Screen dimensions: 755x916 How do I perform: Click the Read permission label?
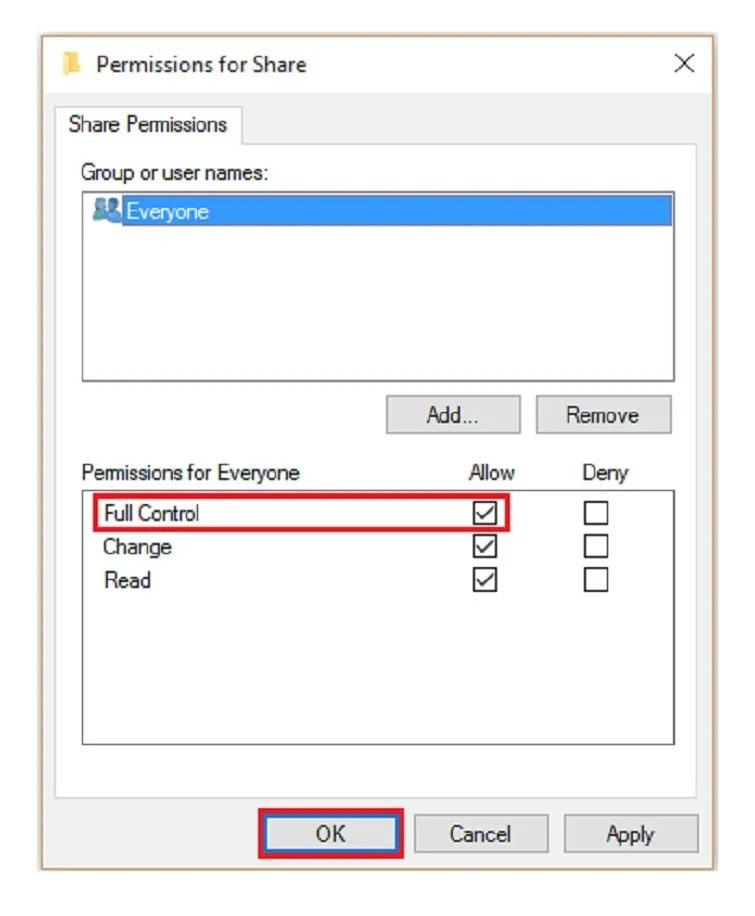[x=127, y=580]
